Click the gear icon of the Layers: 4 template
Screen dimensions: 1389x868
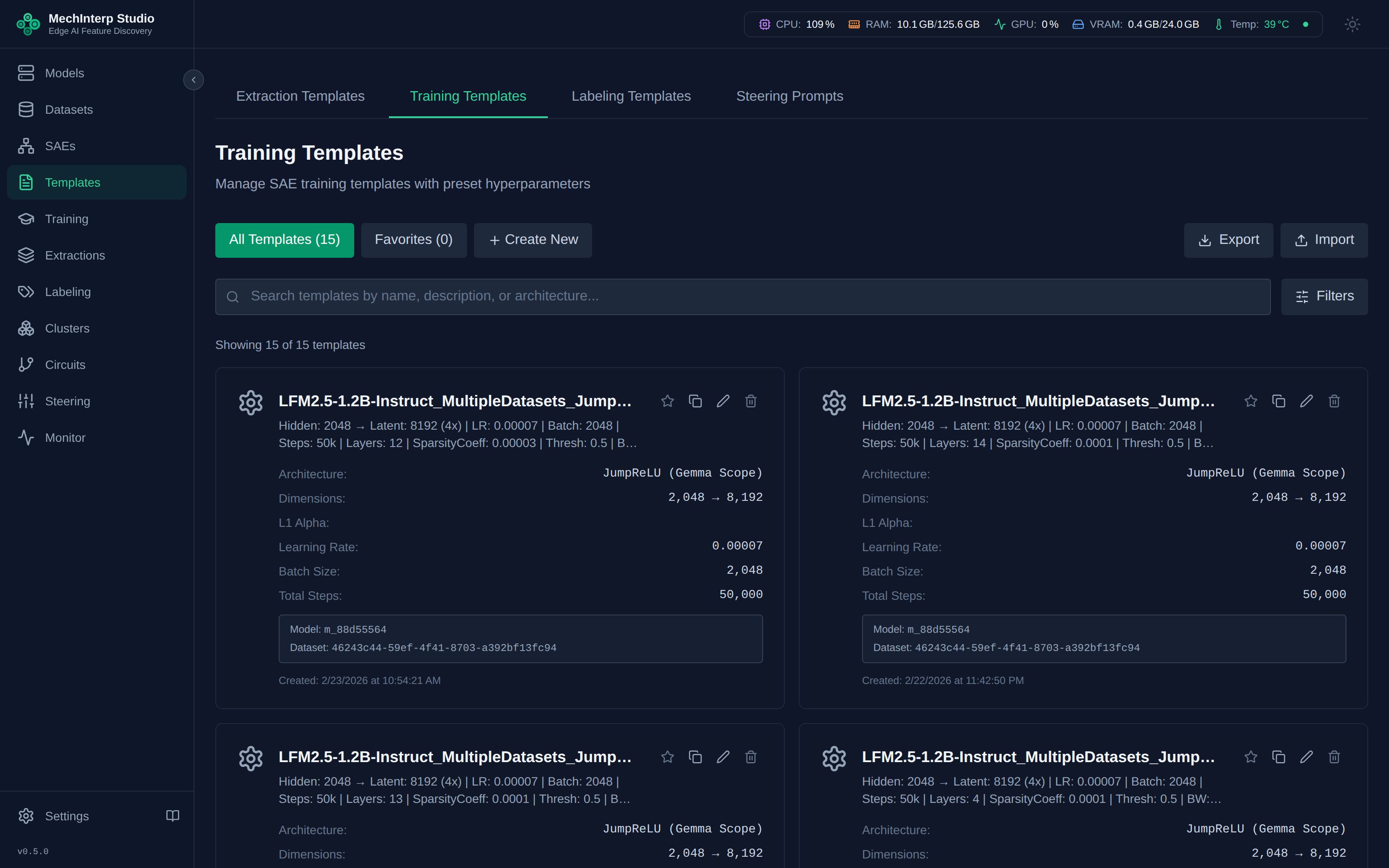pos(834,758)
